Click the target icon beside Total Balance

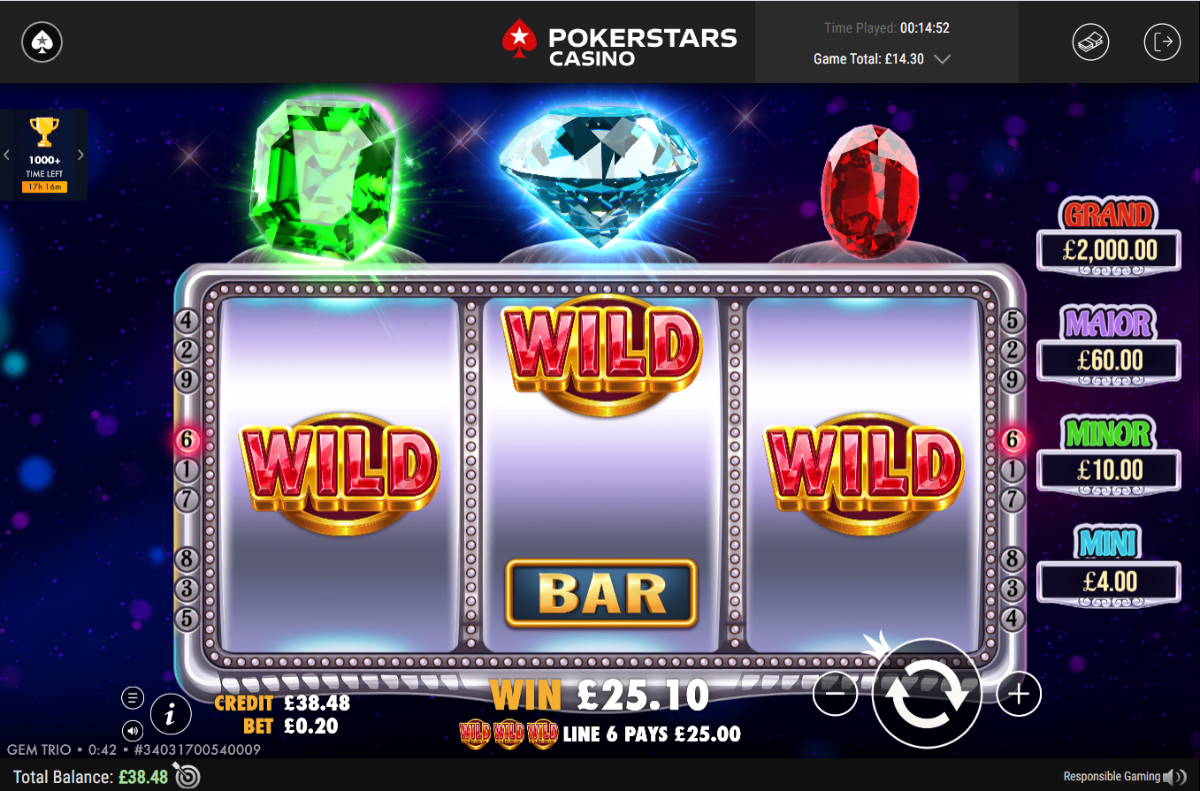tap(187, 775)
